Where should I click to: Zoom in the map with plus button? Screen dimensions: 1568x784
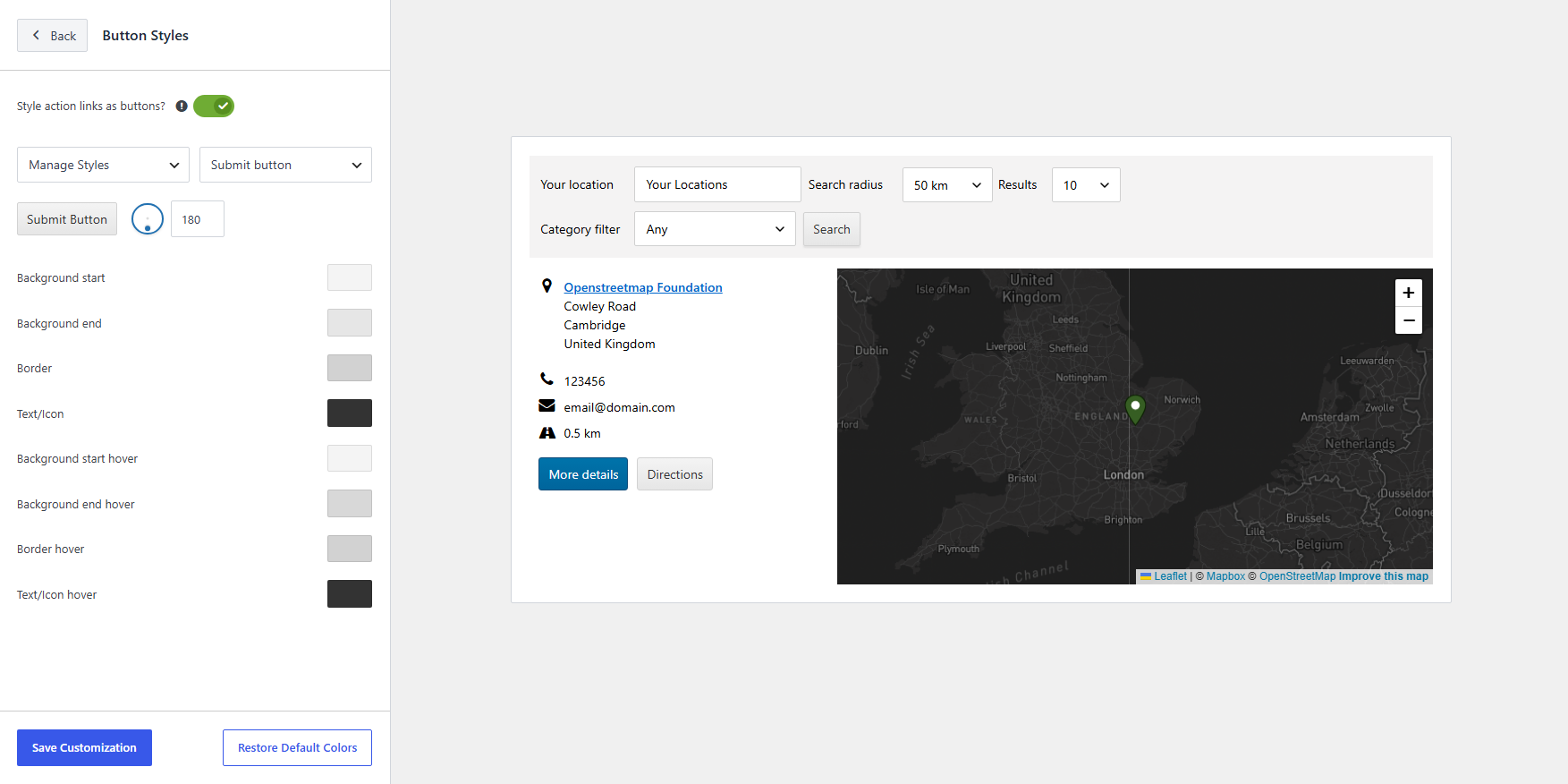point(1409,293)
